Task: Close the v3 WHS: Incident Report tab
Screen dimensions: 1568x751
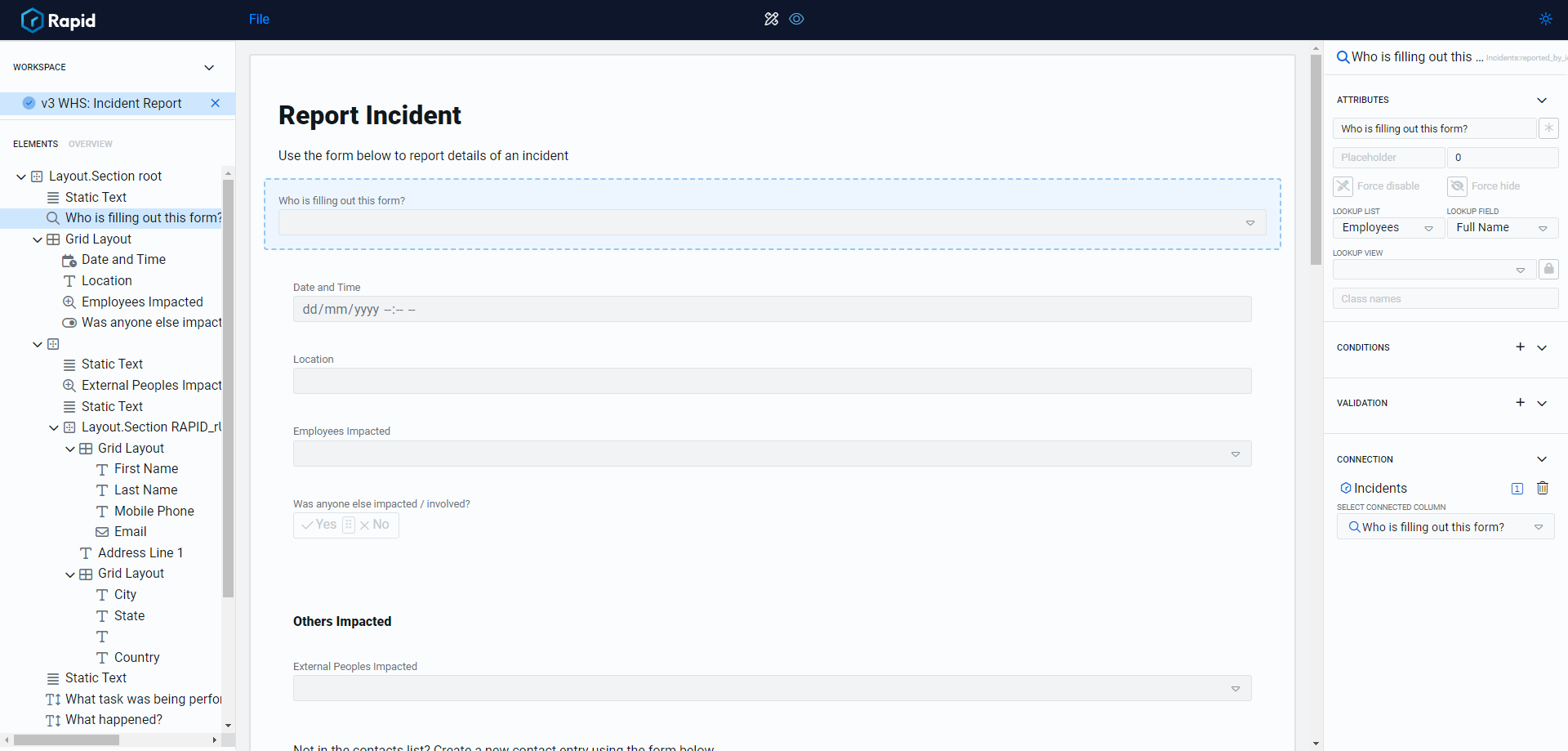Action: coord(216,103)
